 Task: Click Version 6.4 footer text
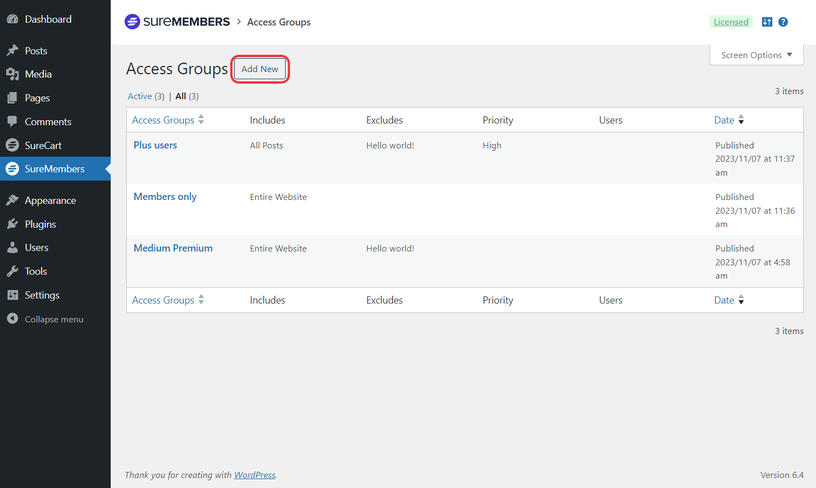coord(782,474)
